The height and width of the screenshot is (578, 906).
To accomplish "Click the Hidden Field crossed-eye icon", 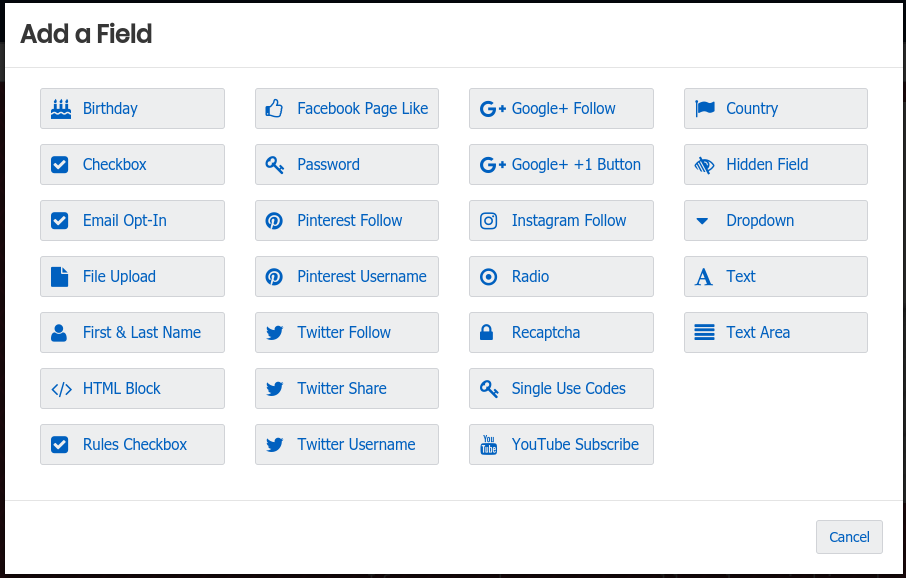I will click(704, 165).
